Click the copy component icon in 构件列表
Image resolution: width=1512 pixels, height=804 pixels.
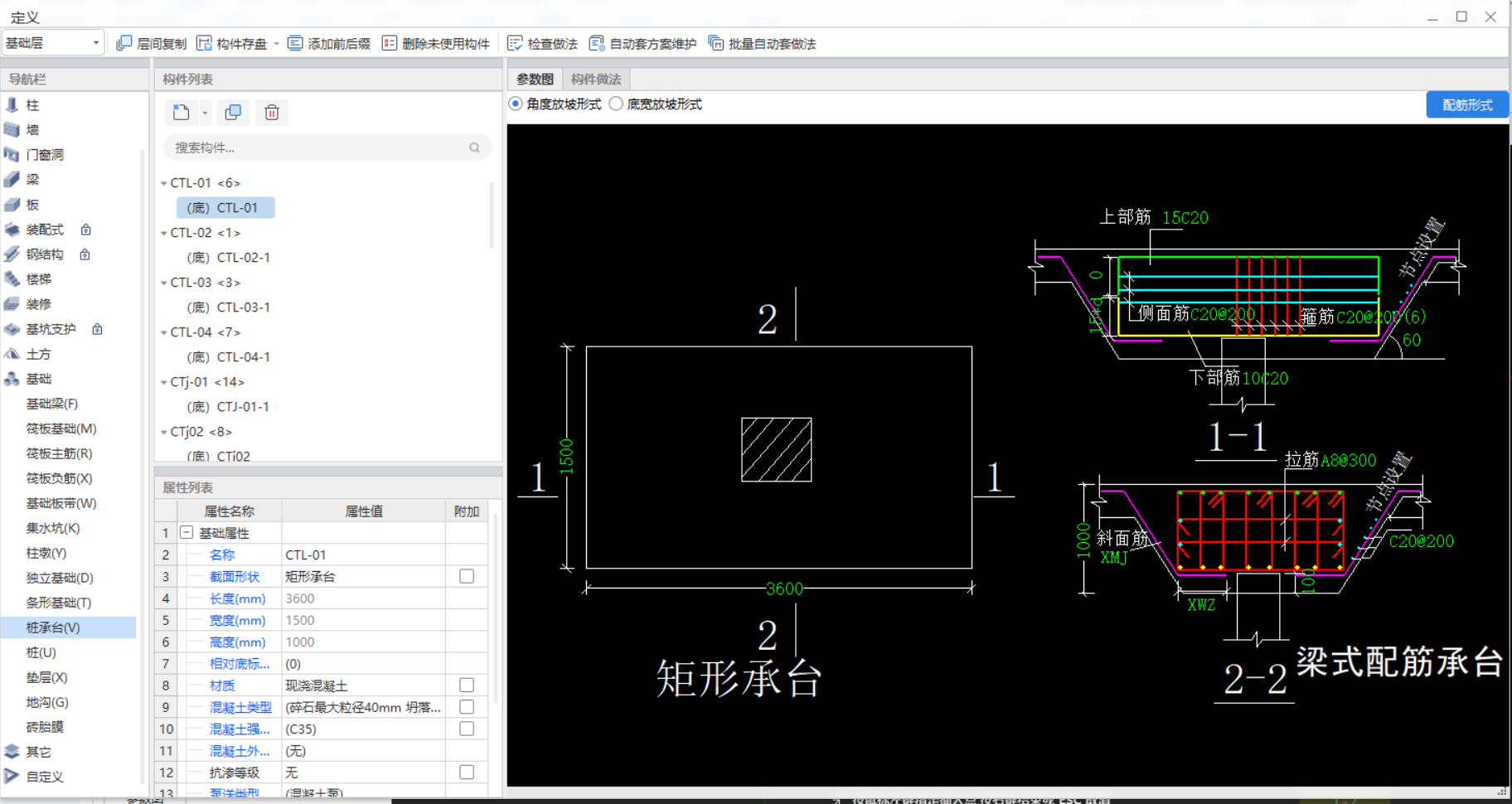(233, 112)
